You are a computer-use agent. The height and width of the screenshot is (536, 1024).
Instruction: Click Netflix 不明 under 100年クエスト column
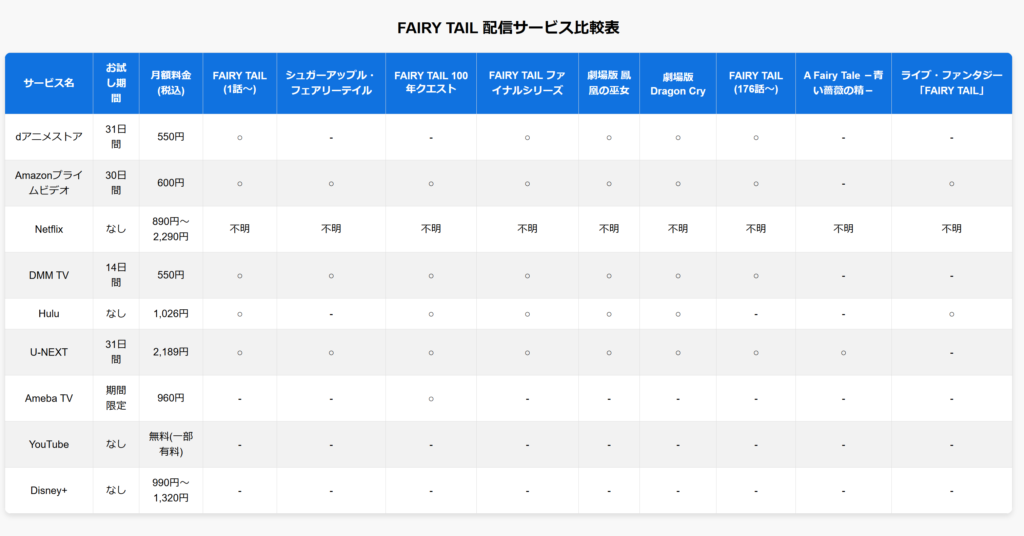[x=431, y=229]
